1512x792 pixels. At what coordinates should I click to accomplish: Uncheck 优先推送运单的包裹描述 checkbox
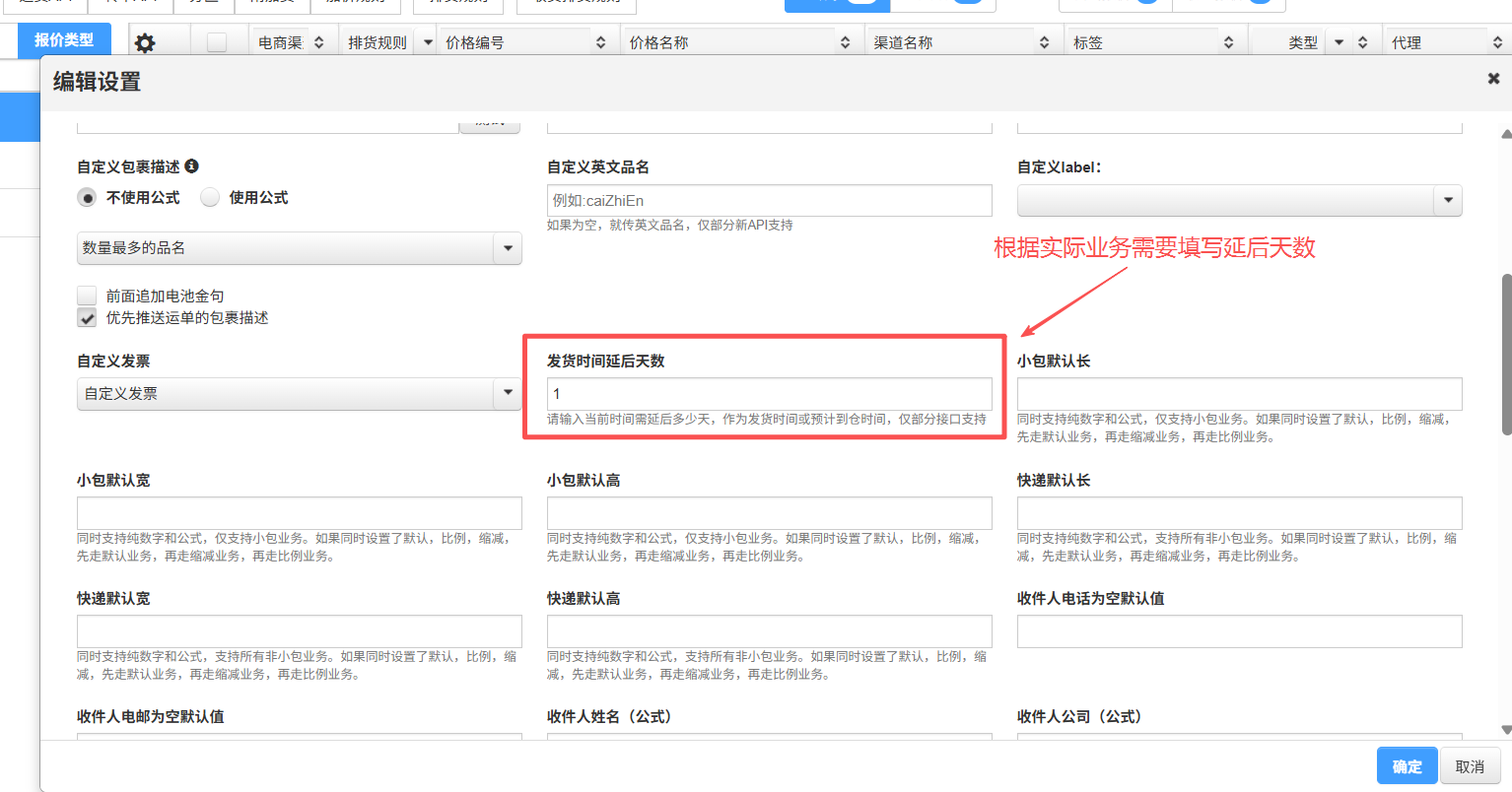[x=87, y=317]
